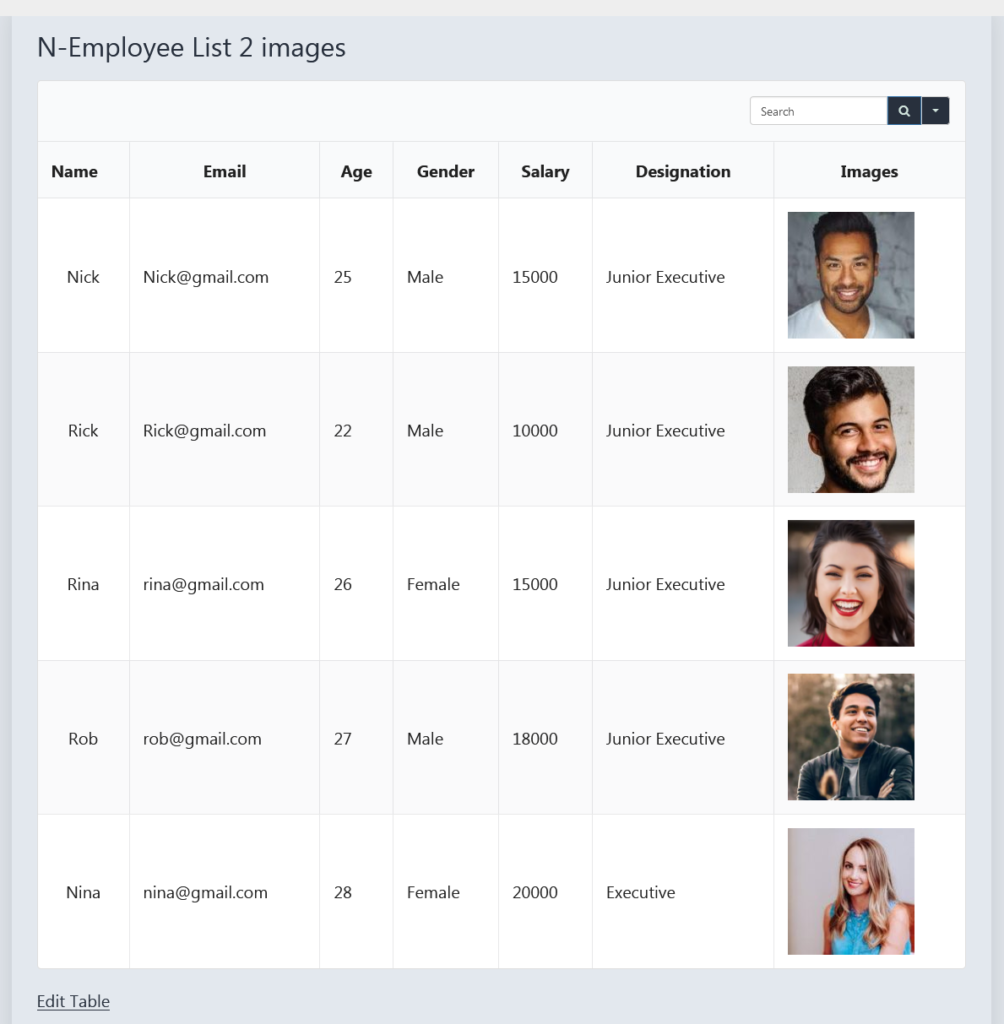Sort by the Salary column header
Image resolution: width=1004 pixels, height=1024 pixels.
coord(545,171)
